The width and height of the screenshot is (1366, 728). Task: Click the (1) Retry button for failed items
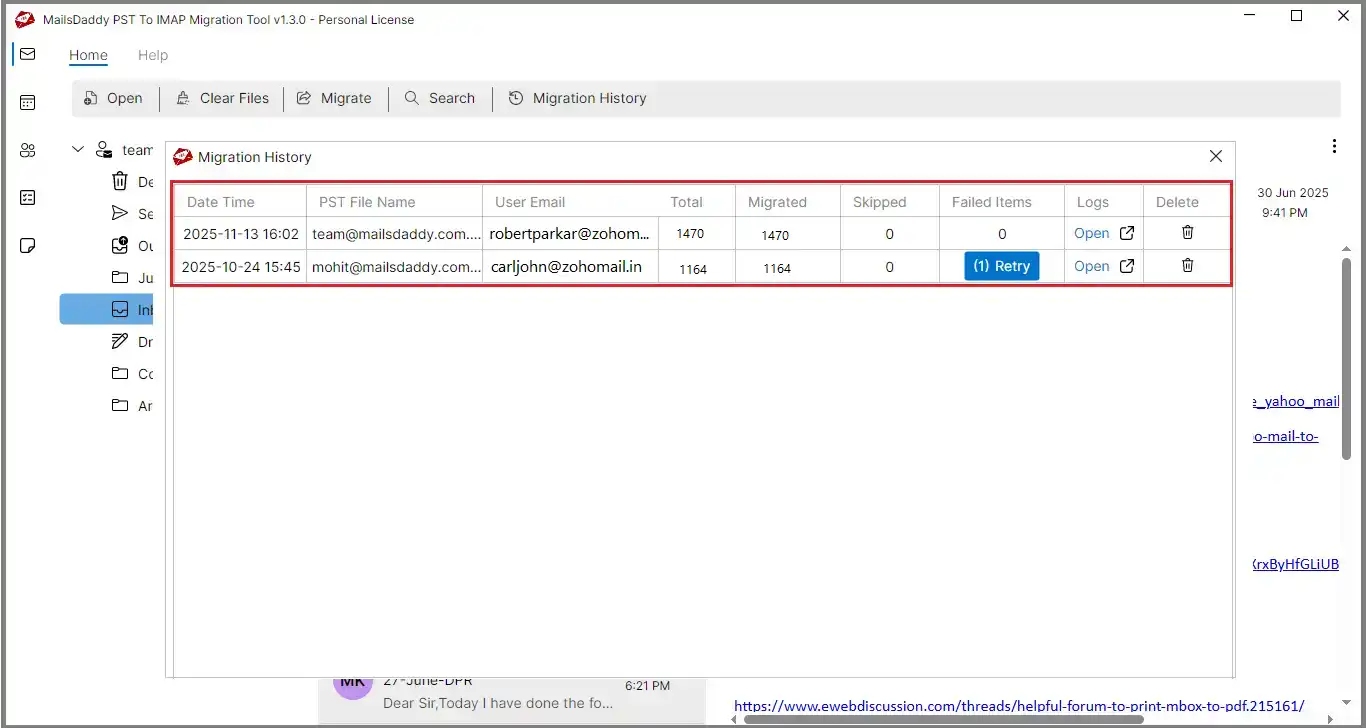coord(1001,266)
